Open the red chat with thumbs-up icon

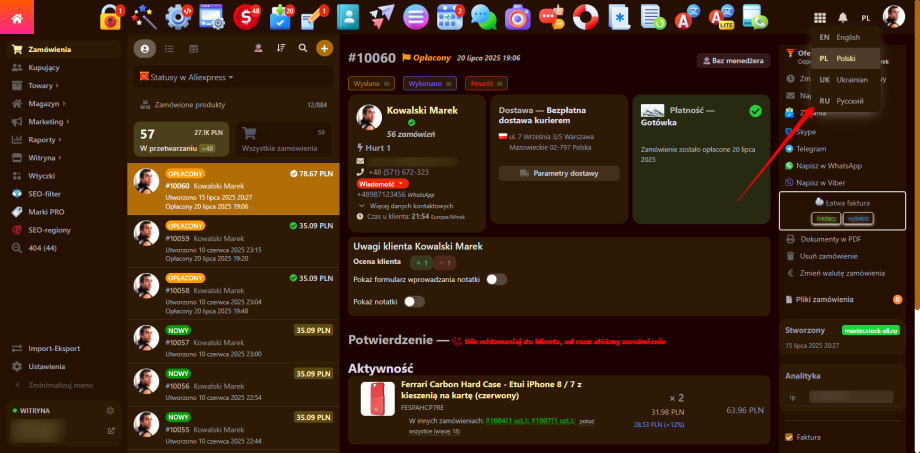[552, 17]
